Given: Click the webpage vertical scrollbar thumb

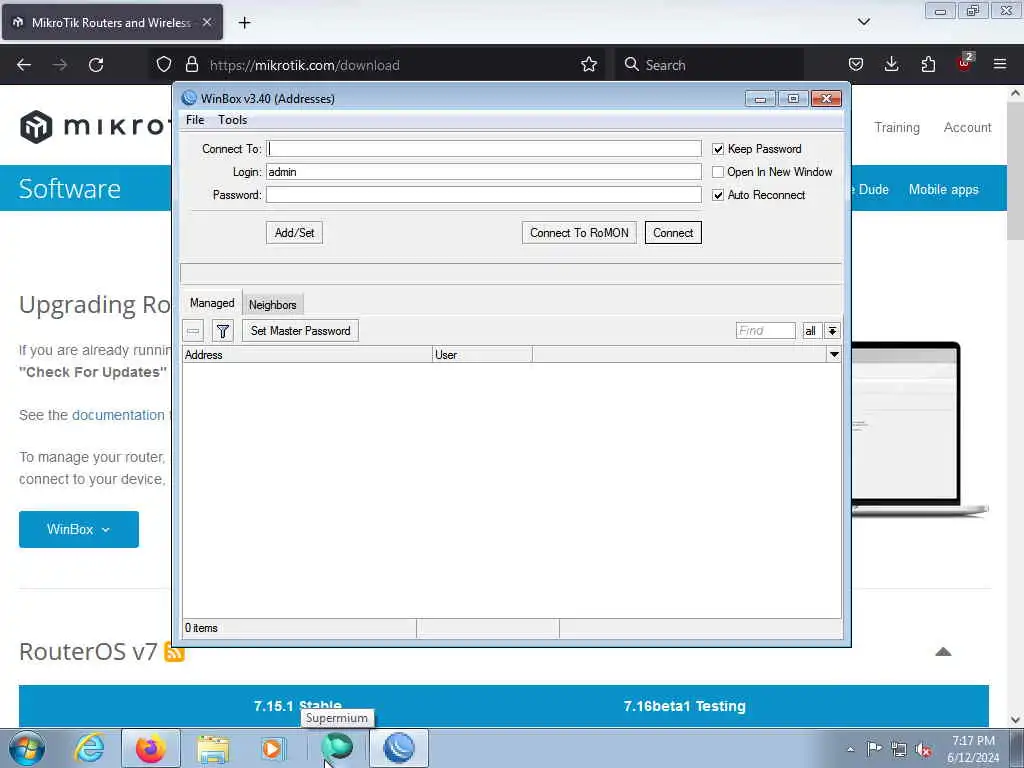Looking at the screenshot, I should (x=1015, y=172).
